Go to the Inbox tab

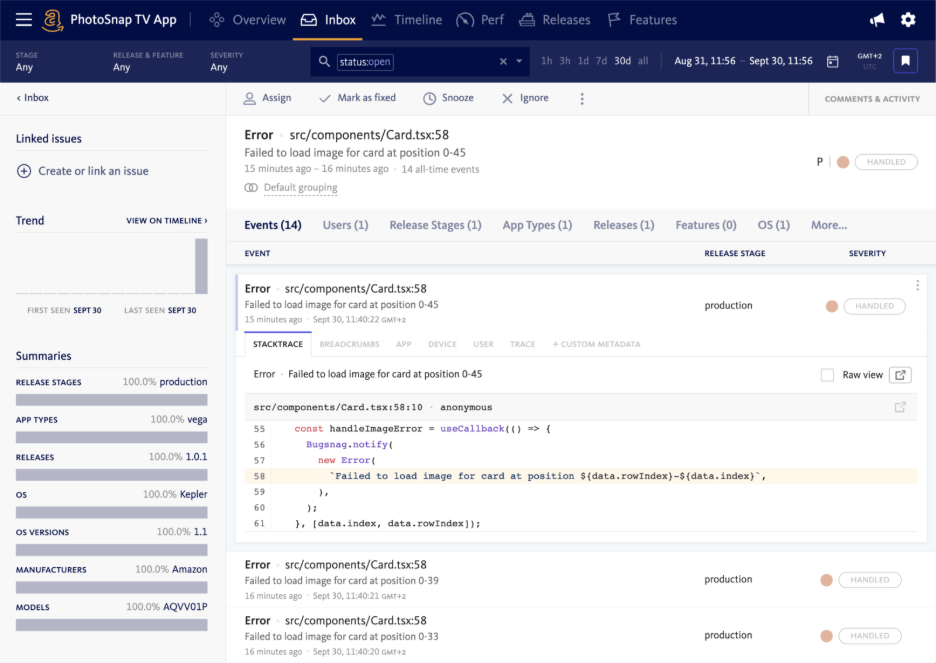328,20
